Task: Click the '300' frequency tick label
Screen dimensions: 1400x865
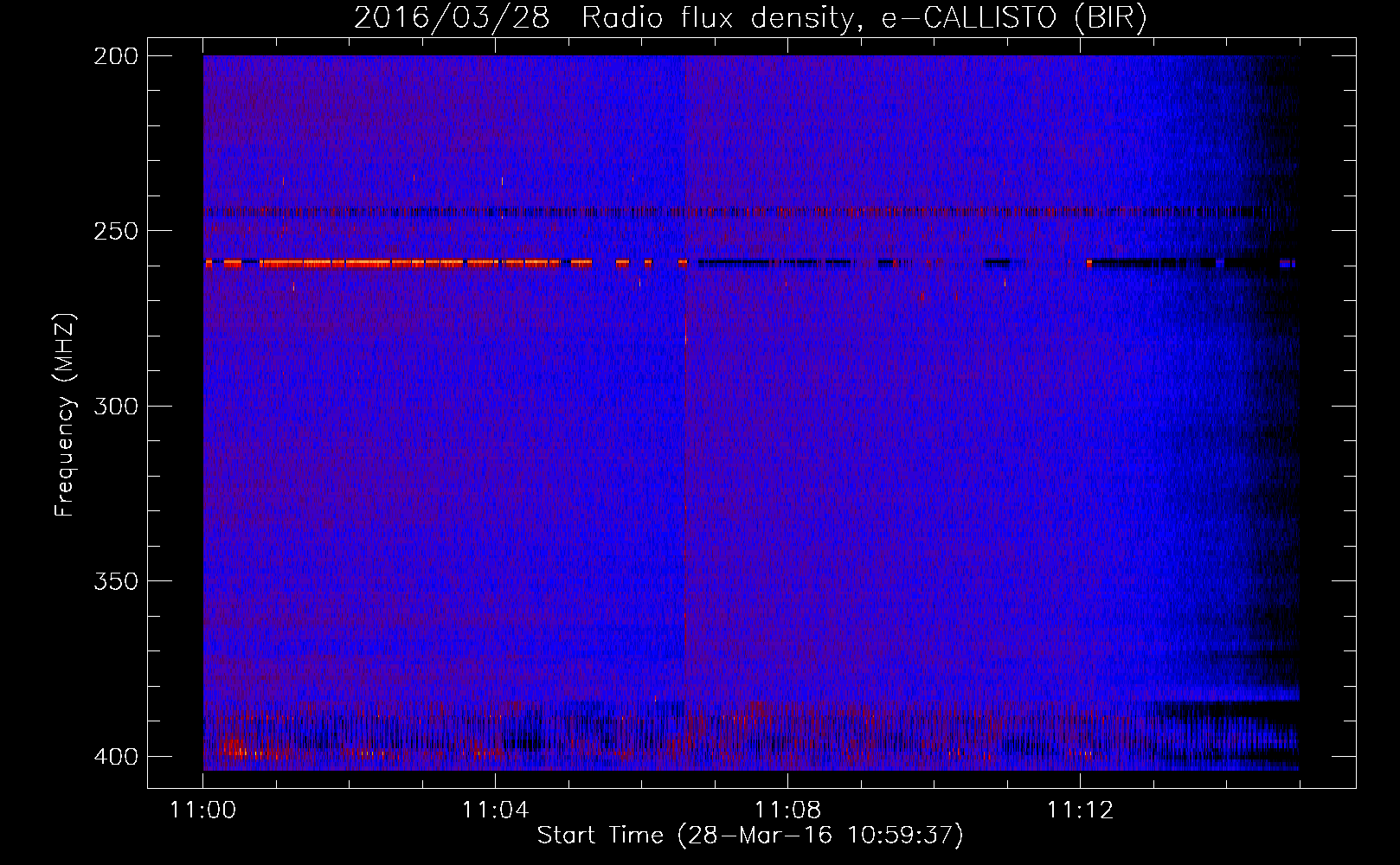Action: click(116, 406)
